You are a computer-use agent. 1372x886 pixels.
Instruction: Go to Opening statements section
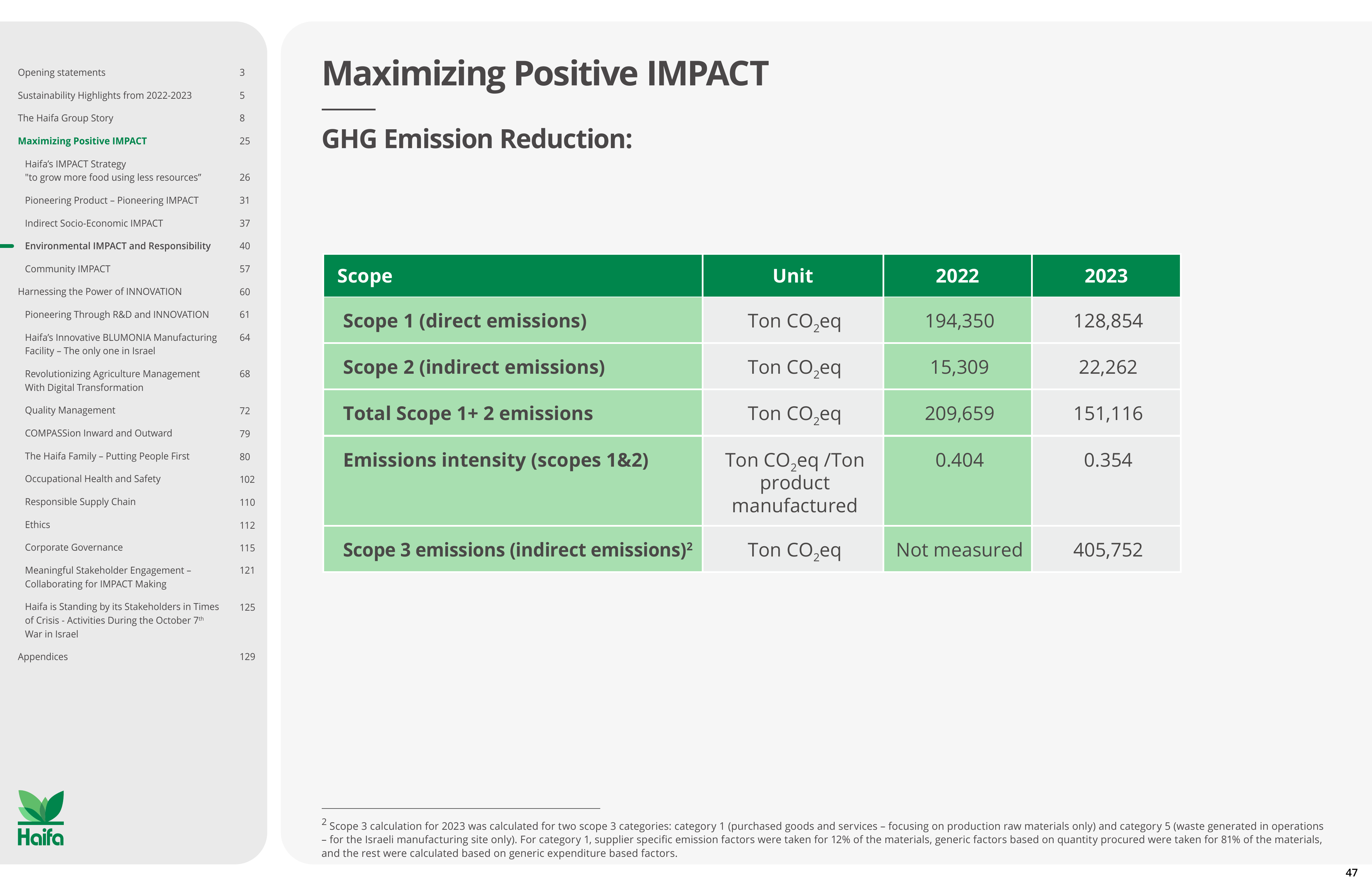click(62, 72)
